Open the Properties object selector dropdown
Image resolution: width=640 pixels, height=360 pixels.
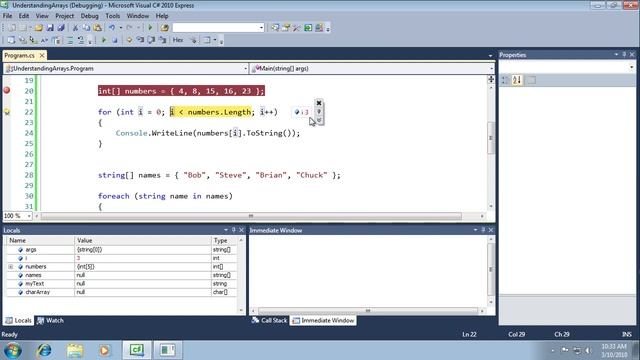pos(631,67)
